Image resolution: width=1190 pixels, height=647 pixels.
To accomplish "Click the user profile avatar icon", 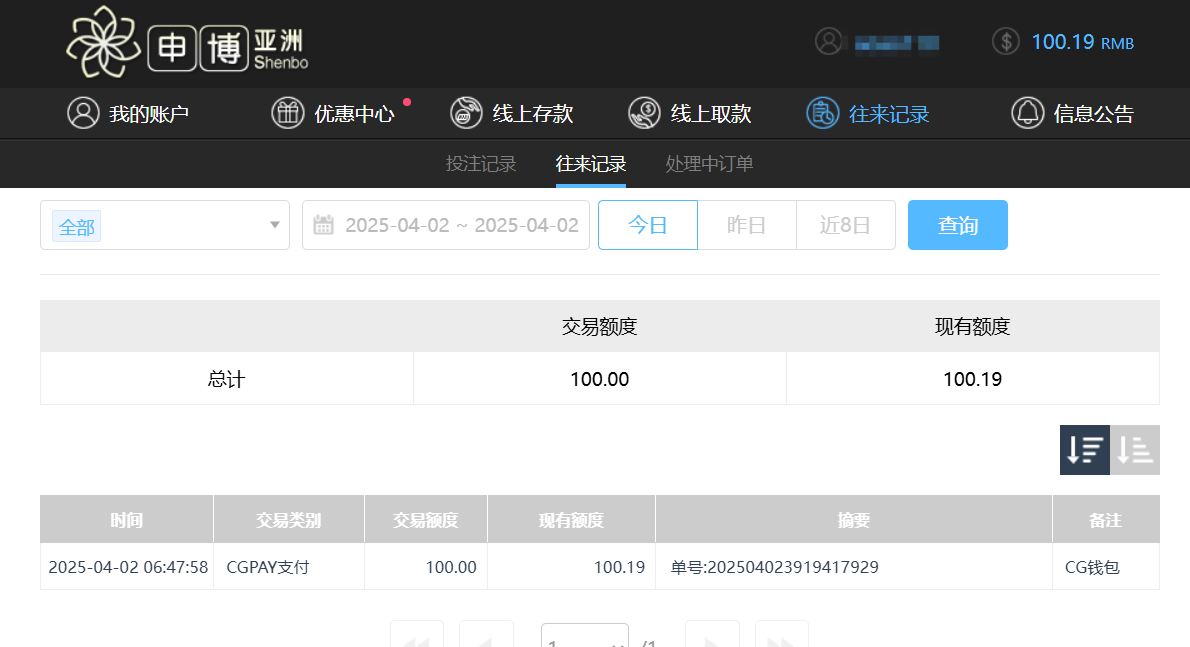I will point(828,42).
